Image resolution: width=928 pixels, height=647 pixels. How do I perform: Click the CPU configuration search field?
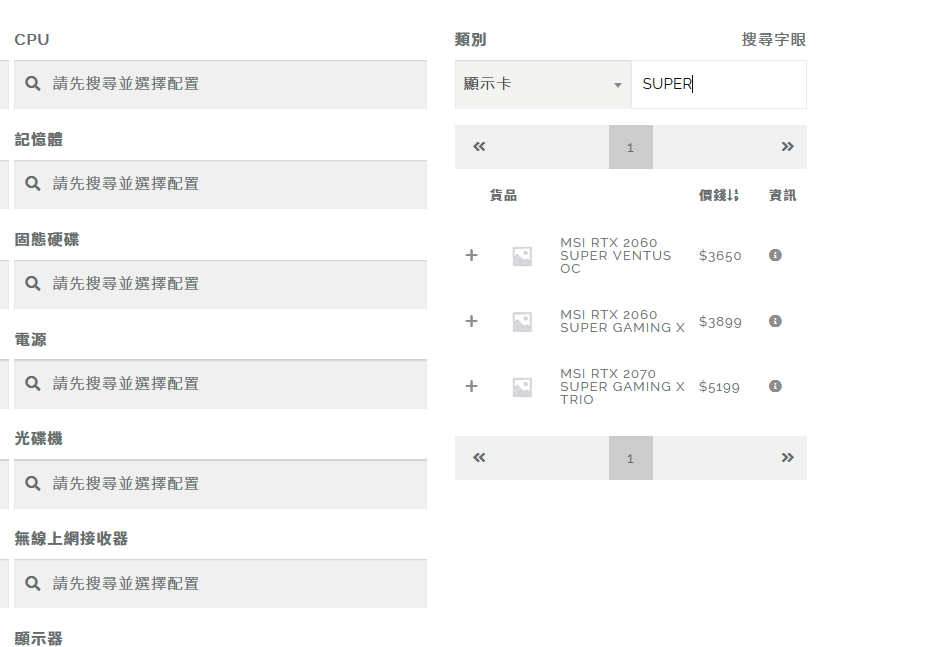(220, 84)
